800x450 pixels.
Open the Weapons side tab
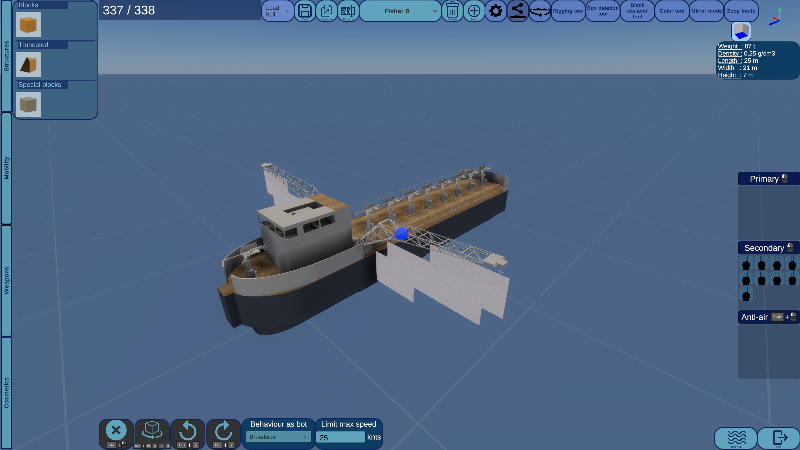[6, 281]
